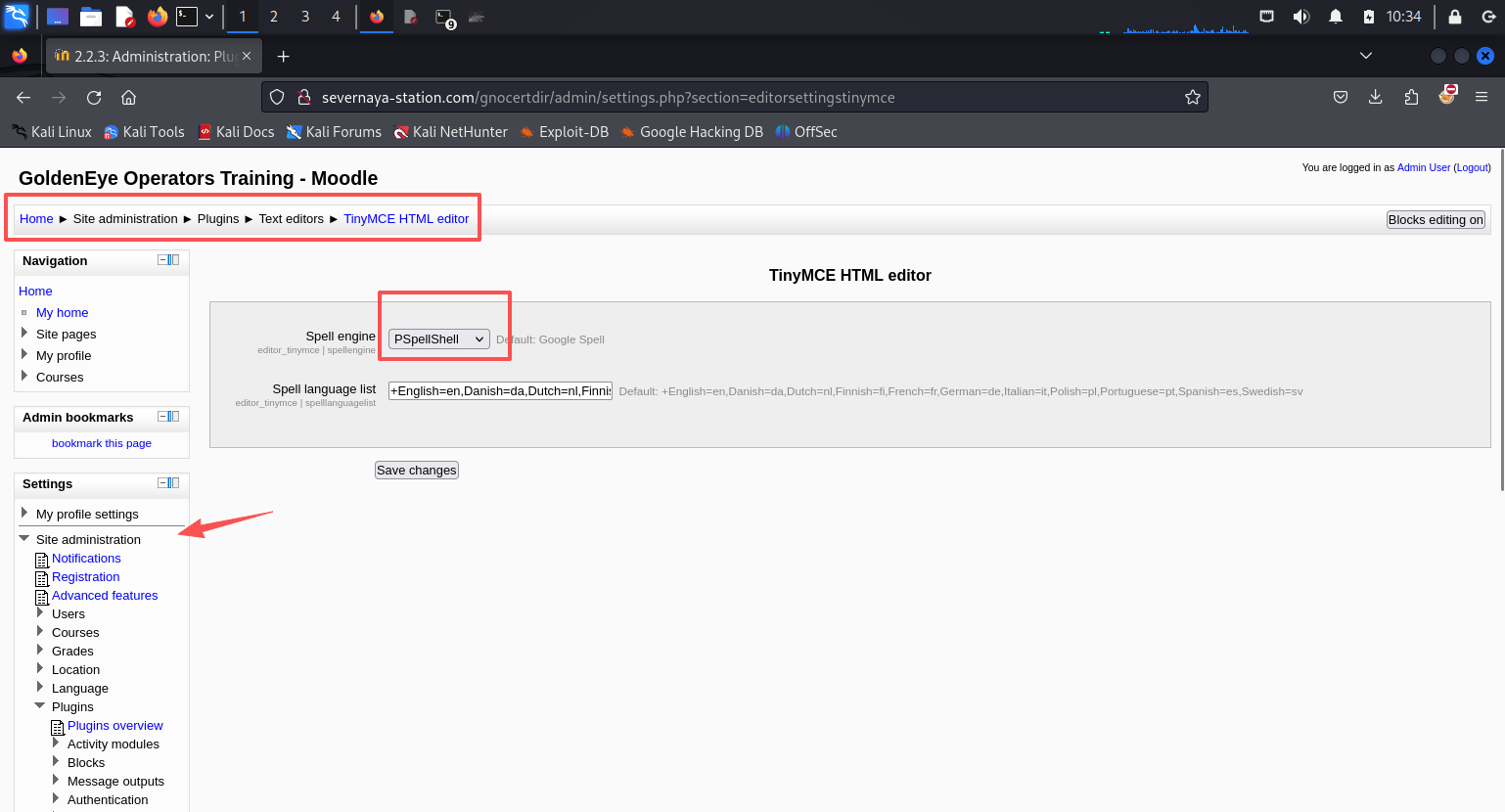Open the Notifications admin page
This screenshot has width=1505, height=812.
click(x=86, y=559)
